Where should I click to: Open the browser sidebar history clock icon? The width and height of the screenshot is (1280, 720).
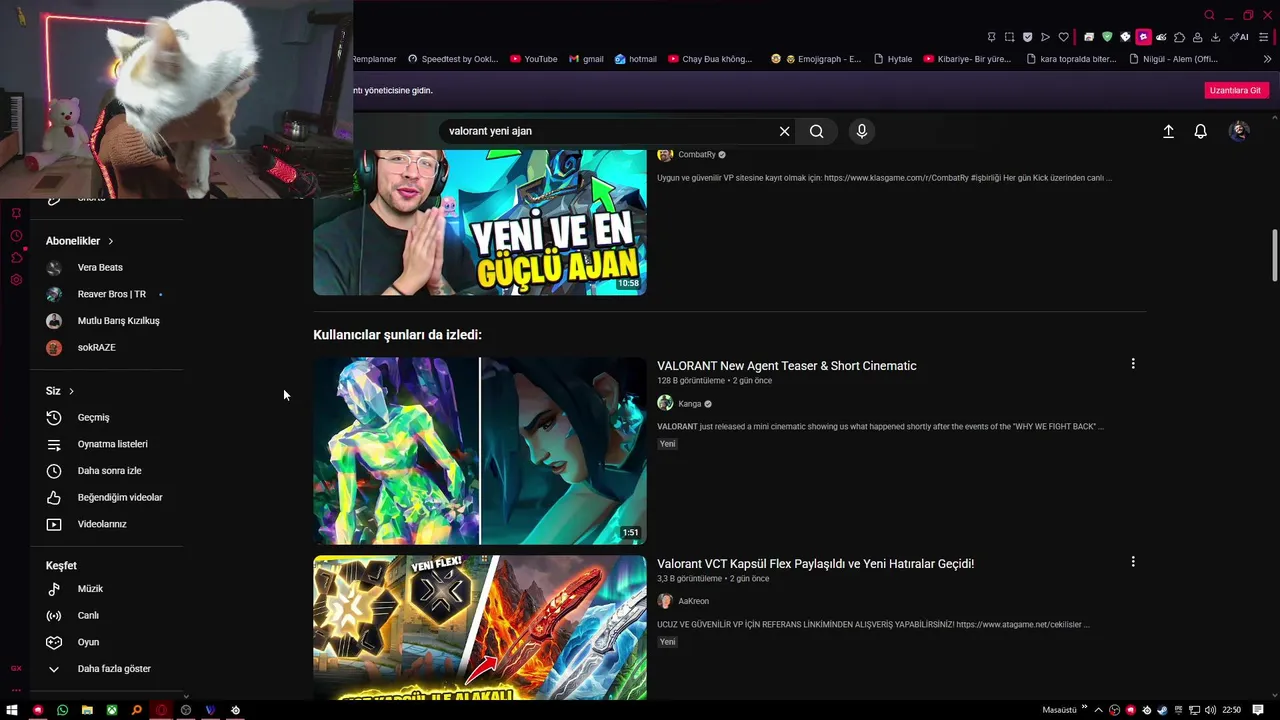coord(16,236)
